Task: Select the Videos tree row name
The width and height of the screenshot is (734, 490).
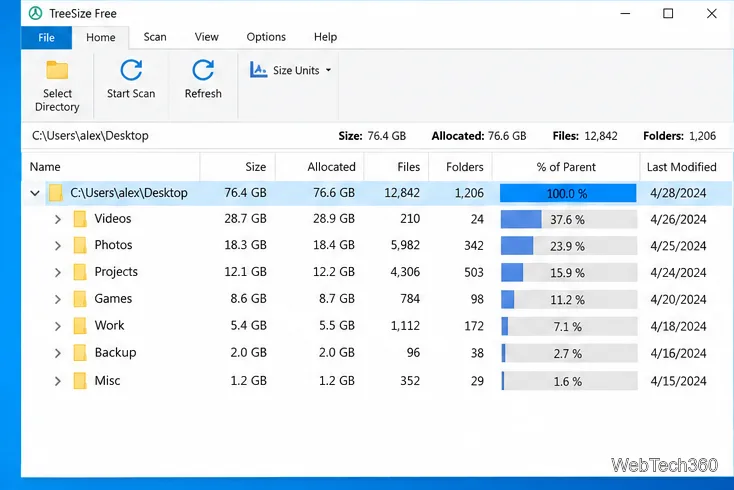Action: [x=113, y=219]
